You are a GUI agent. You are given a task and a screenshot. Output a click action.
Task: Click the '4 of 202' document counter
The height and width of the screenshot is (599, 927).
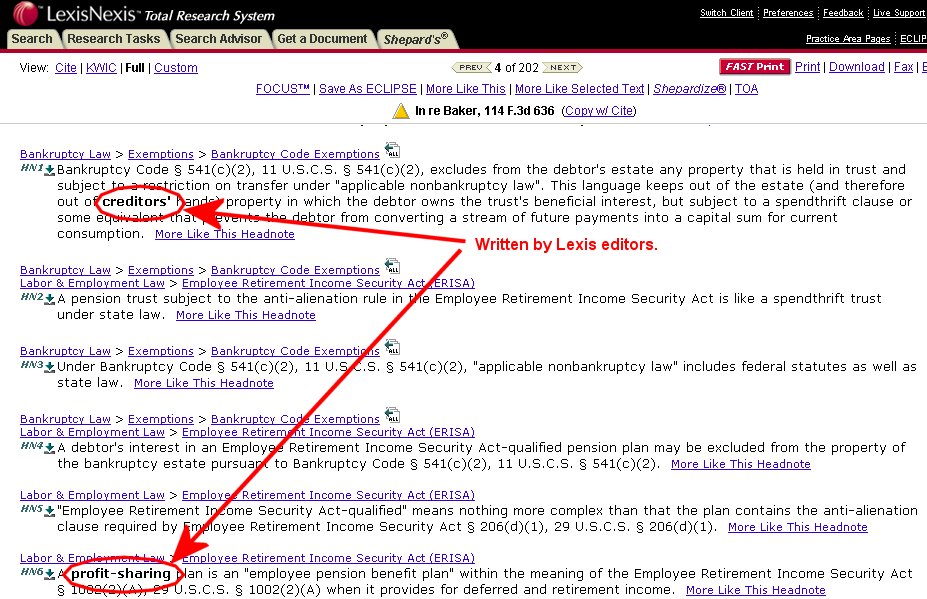(517, 67)
